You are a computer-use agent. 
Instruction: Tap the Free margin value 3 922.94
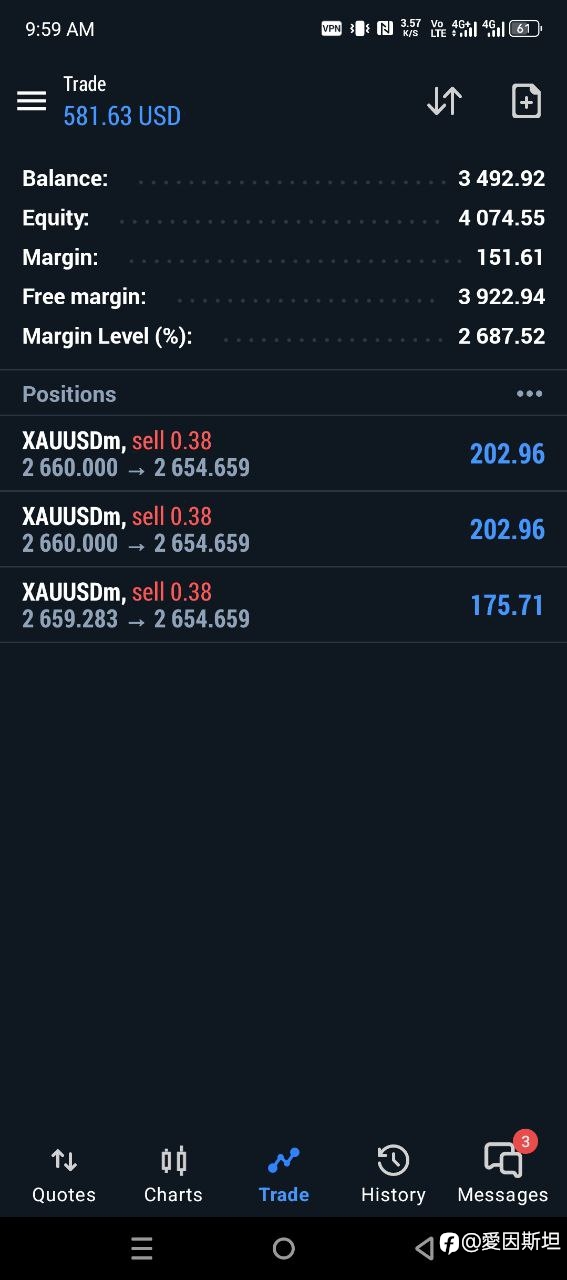coord(502,297)
